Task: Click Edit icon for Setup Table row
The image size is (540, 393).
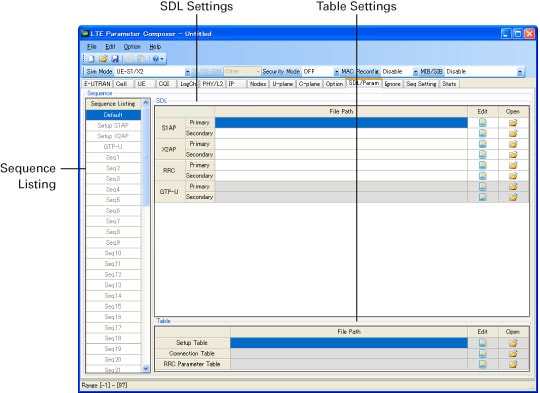Action: (x=483, y=343)
